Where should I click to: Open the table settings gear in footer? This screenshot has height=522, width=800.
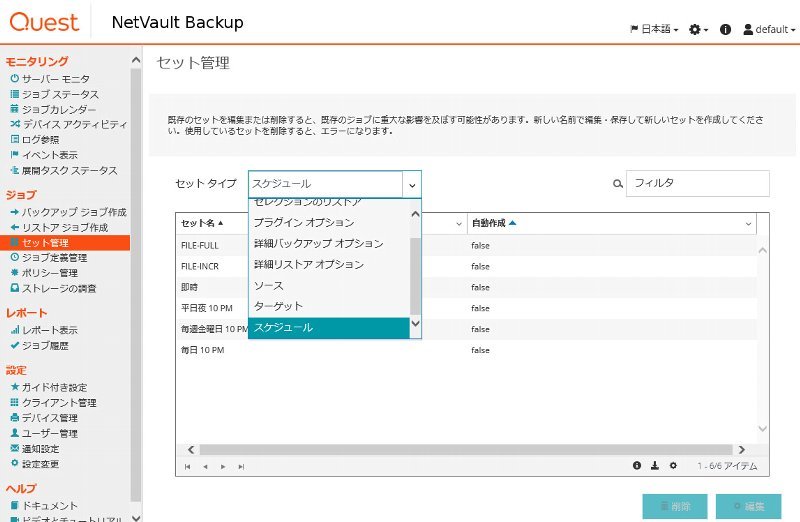point(673,465)
